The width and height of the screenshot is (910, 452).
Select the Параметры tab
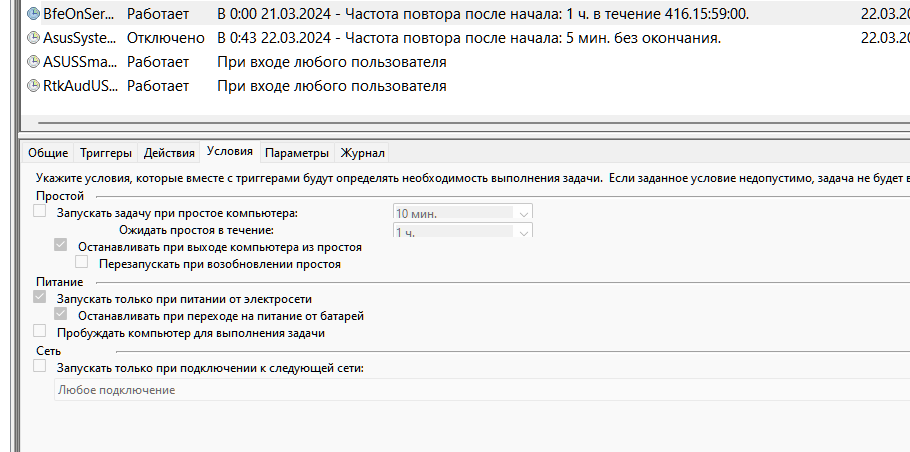point(297,153)
